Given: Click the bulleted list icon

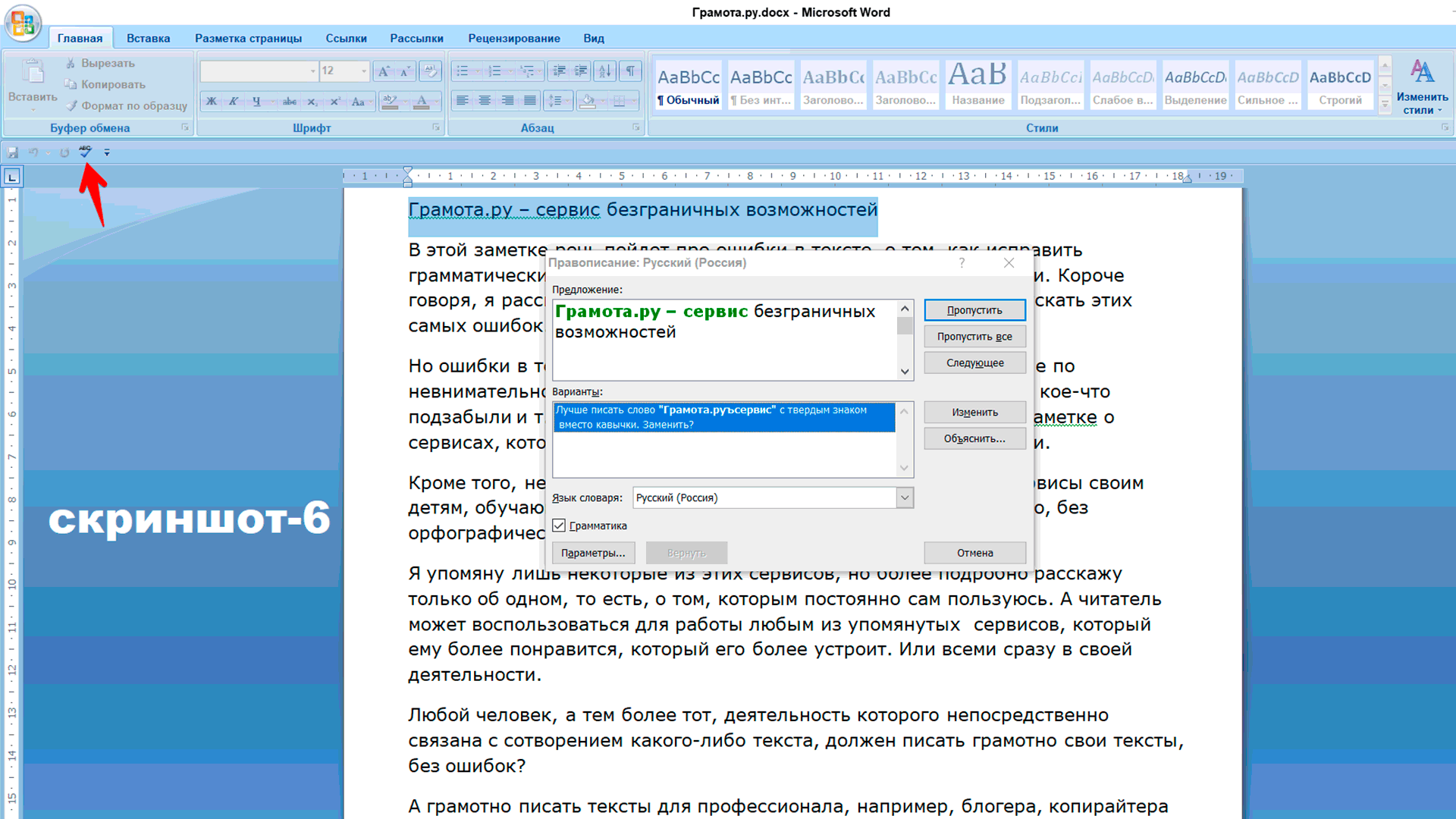Looking at the screenshot, I should click(x=462, y=71).
